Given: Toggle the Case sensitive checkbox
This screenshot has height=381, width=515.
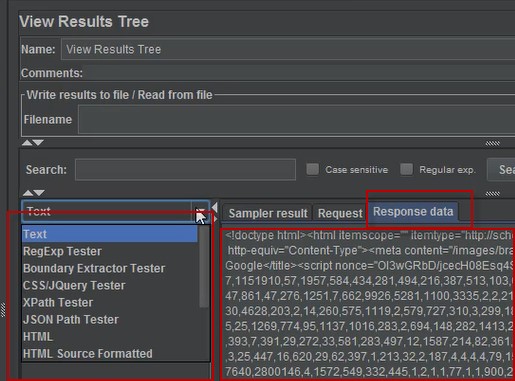Looking at the screenshot, I should coord(312,169).
